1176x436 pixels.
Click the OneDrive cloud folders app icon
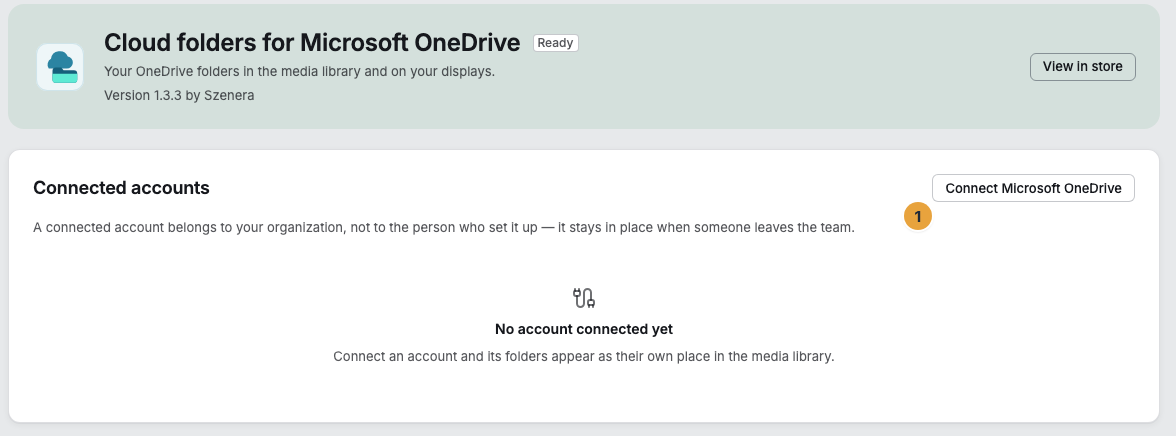(x=60, y=67)
